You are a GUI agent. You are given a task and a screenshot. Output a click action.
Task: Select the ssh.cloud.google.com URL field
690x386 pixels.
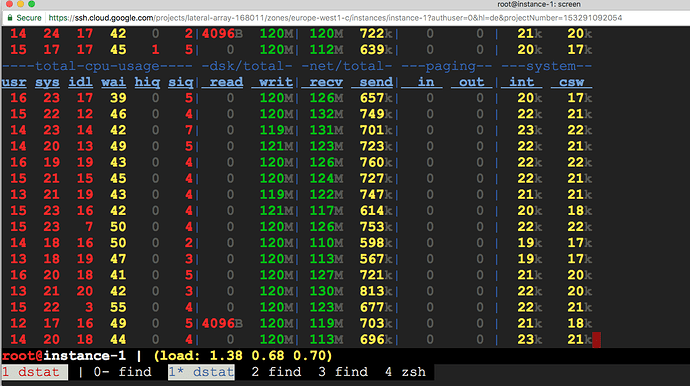point(335,18)
